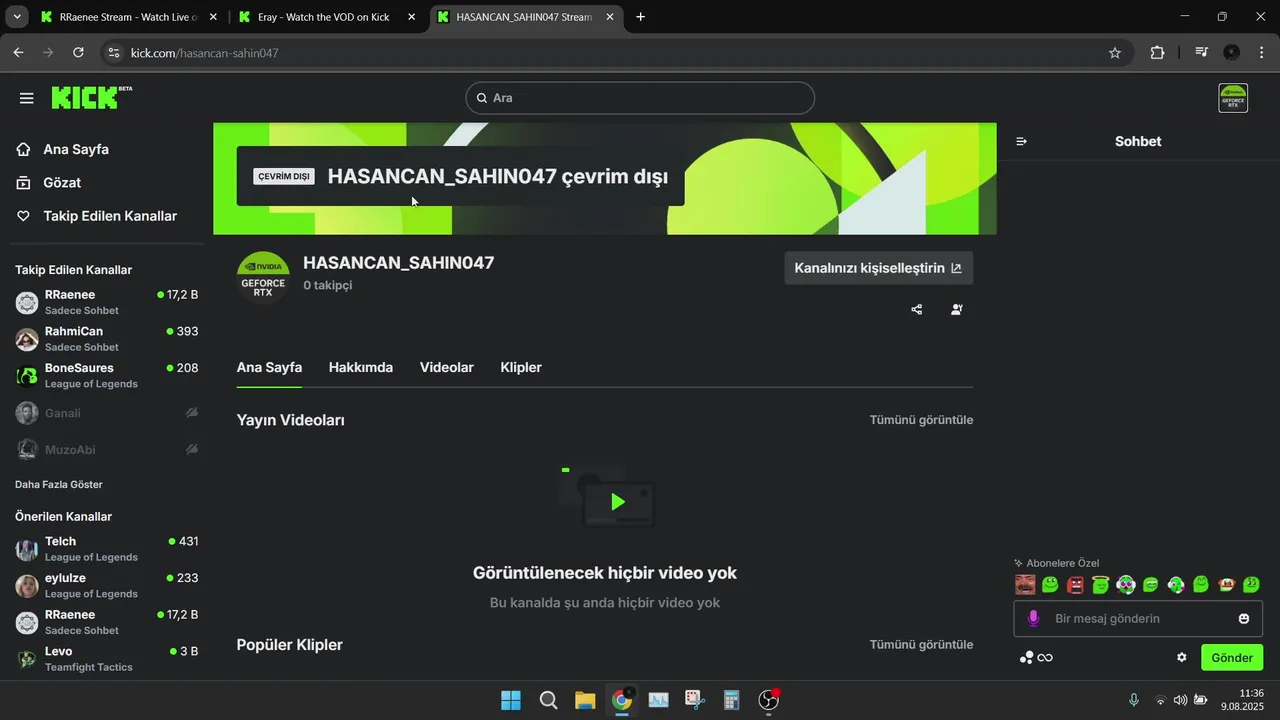Viewport: 1280px width, 720px height.
Task: Pick the halo angel green emote
Action: [1101, 585]
